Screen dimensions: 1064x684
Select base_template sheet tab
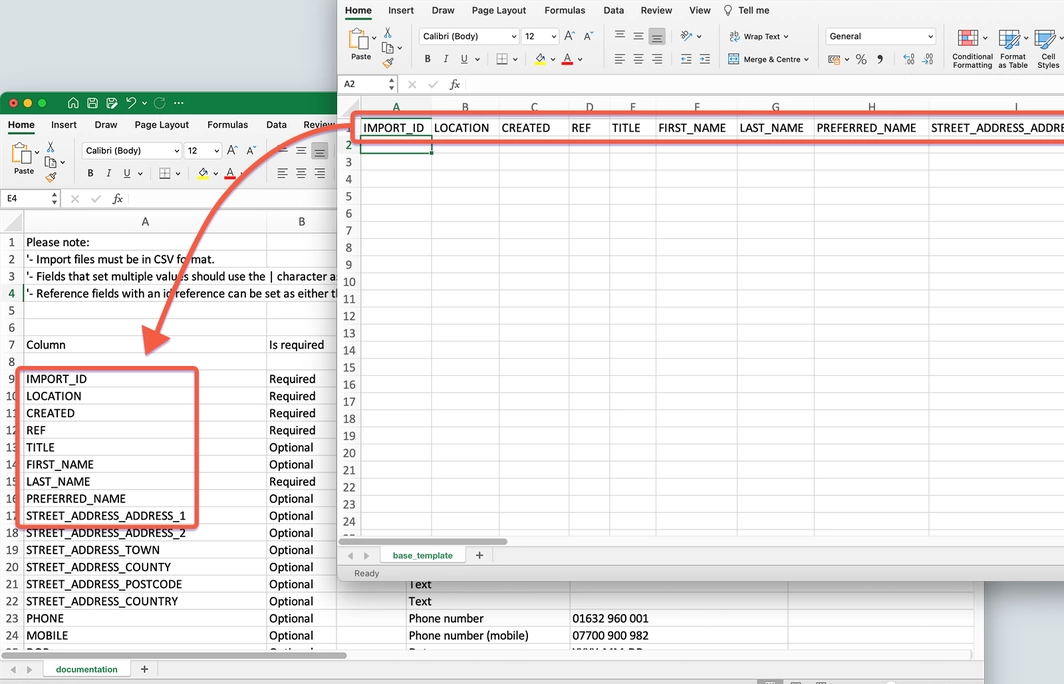click(422, 556)
